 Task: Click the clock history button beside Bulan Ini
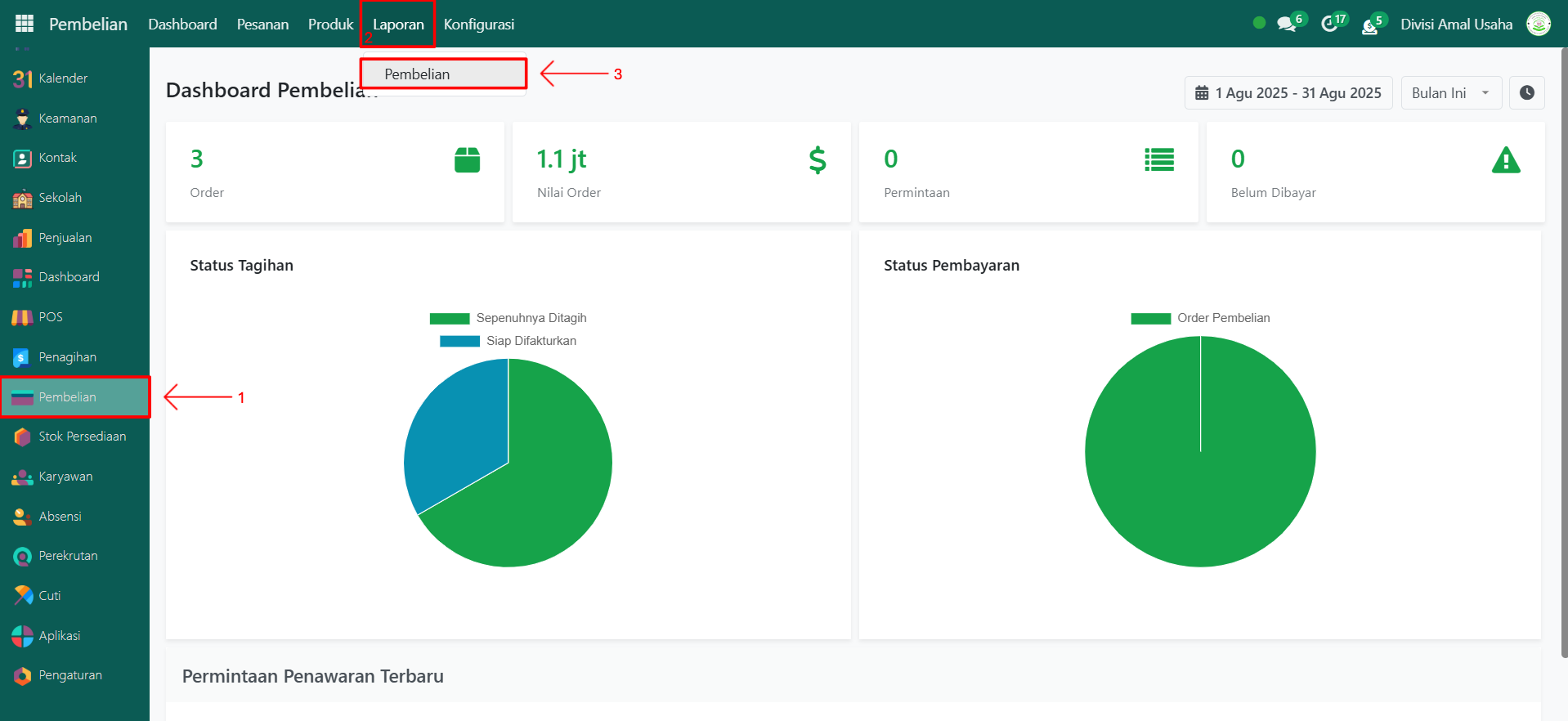[x=1526, y=93]
